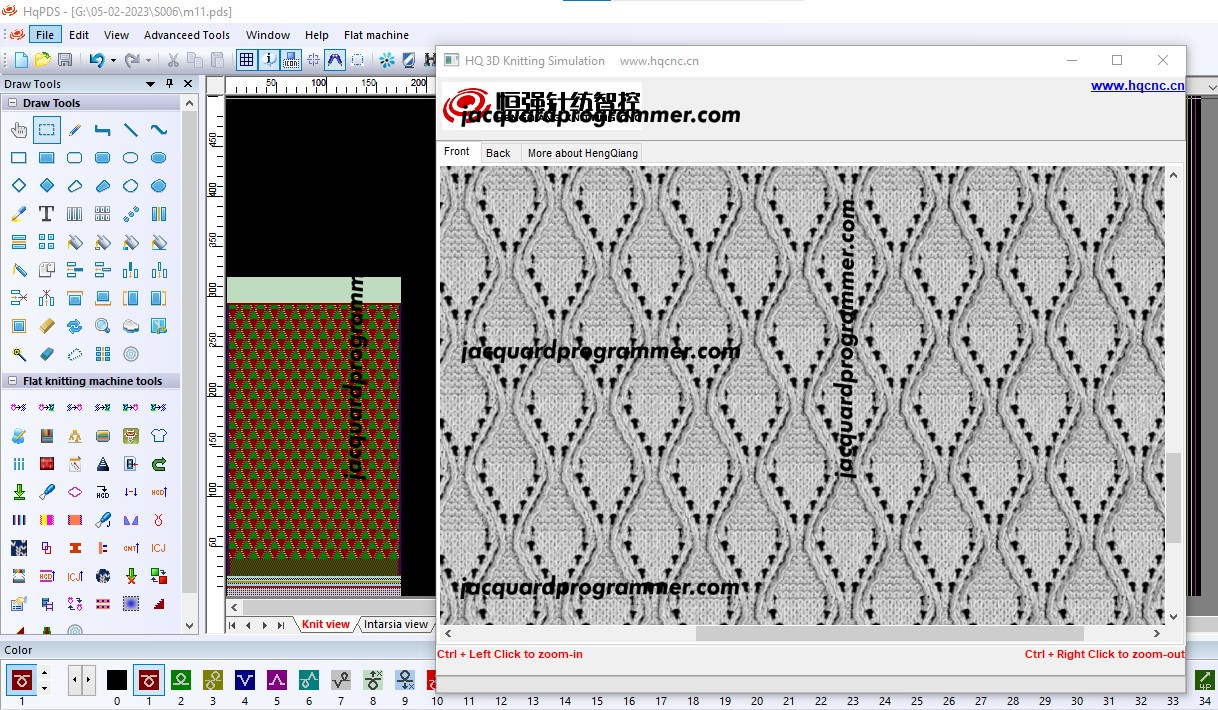Go to the last sheet with navigation arrow
Screen dimensions: 1218x710
click(x=281, y=625)
